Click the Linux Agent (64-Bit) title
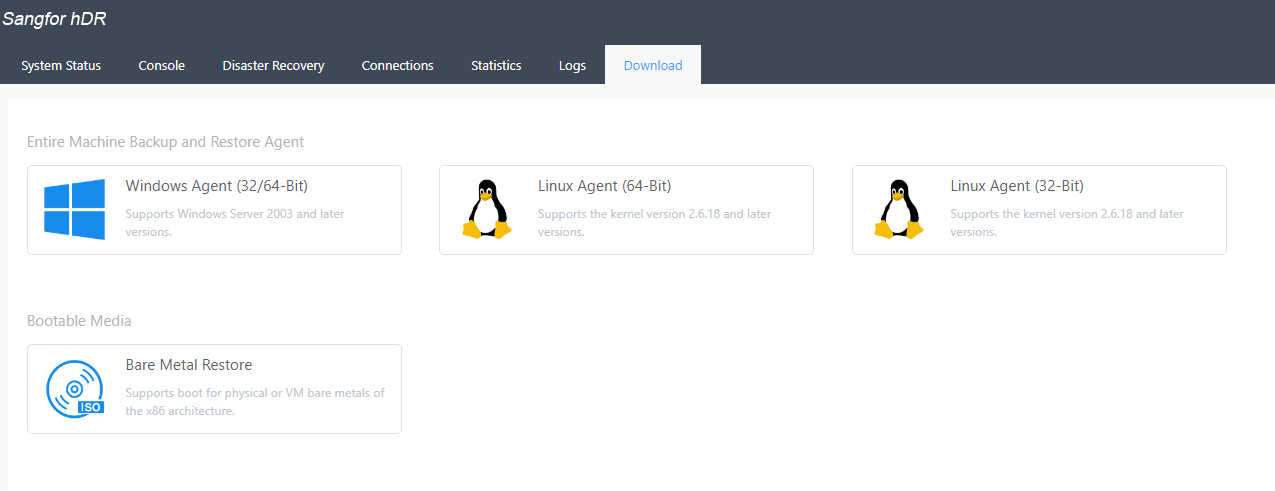1275x491 pixels. [604, 186]
